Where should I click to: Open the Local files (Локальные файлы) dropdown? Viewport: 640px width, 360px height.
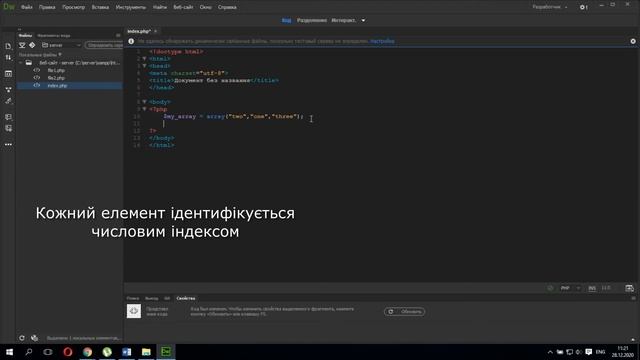[x=40, y=55]
